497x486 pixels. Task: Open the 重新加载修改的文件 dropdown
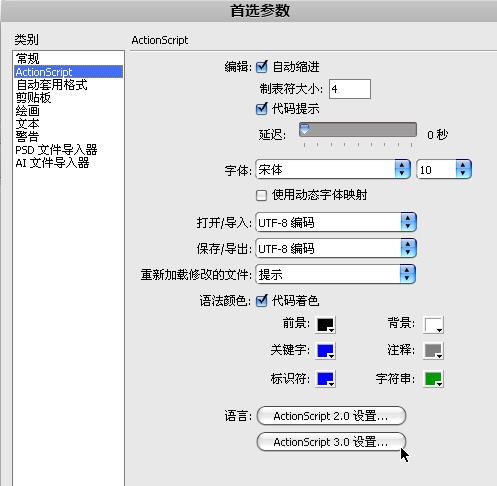(336, 274)
